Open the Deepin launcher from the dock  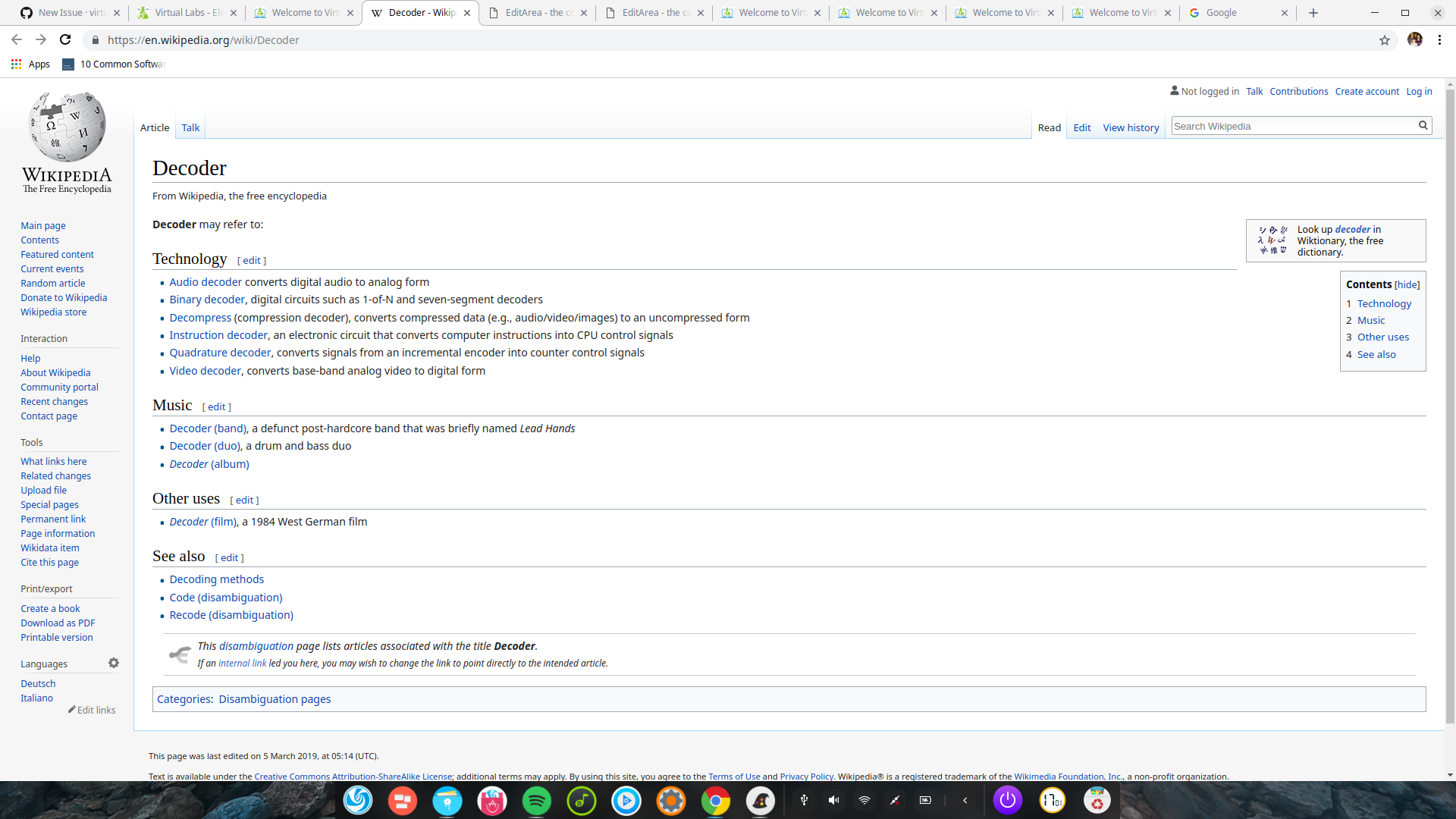click(357, 800)
